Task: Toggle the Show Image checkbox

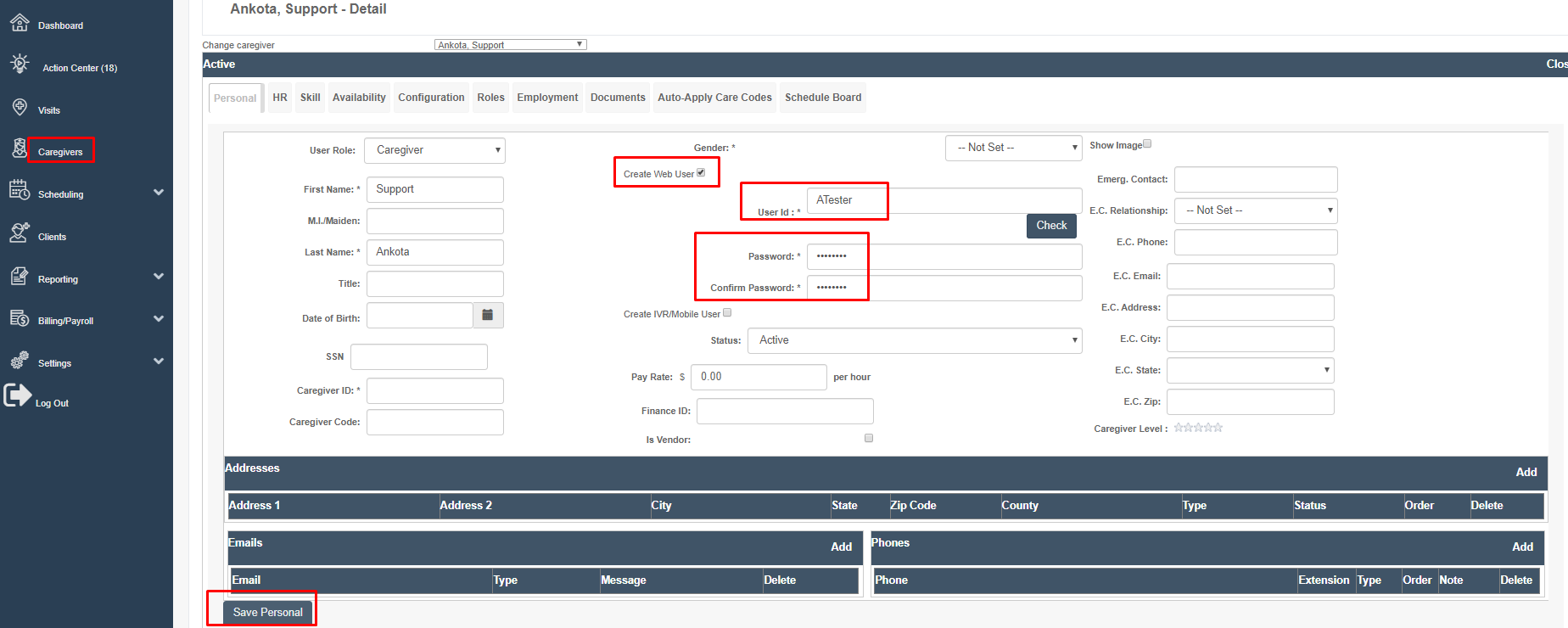Action: tap(1147, 144)
